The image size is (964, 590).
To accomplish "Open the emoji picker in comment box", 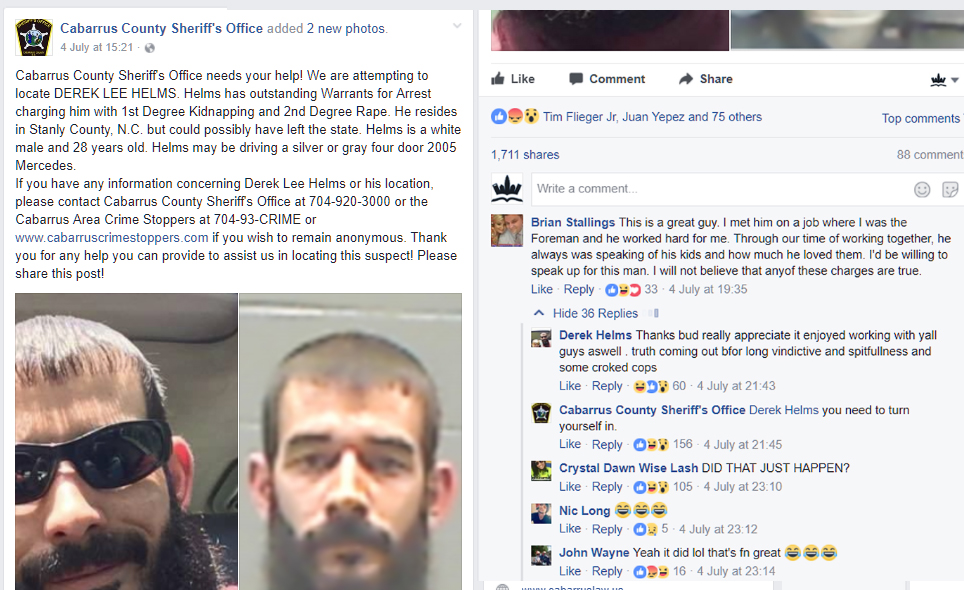I will tap(922, 189).
